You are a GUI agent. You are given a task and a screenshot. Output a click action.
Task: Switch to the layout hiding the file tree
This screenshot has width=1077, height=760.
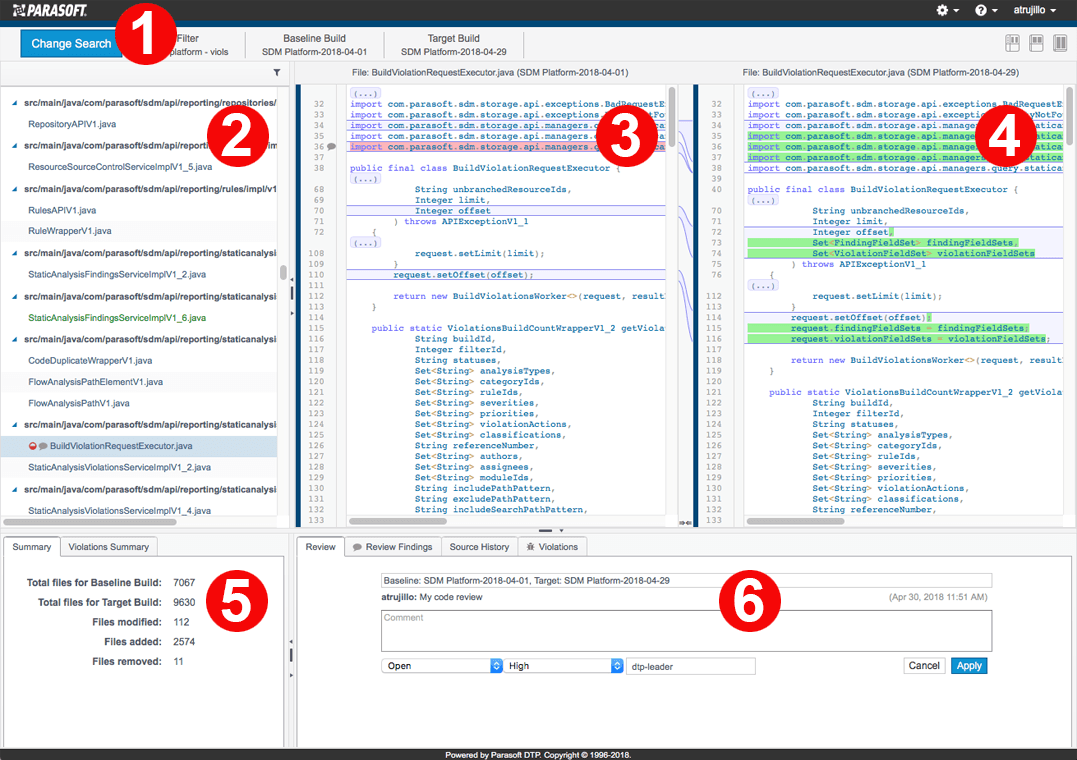click(1036, 43)
